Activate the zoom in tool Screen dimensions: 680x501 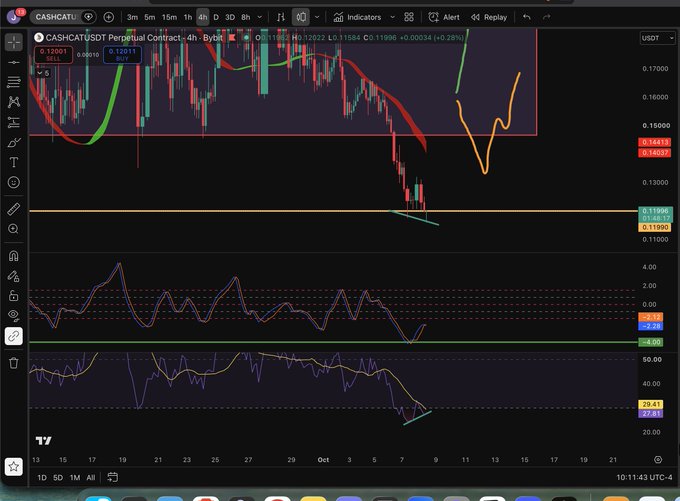(13, 229)
